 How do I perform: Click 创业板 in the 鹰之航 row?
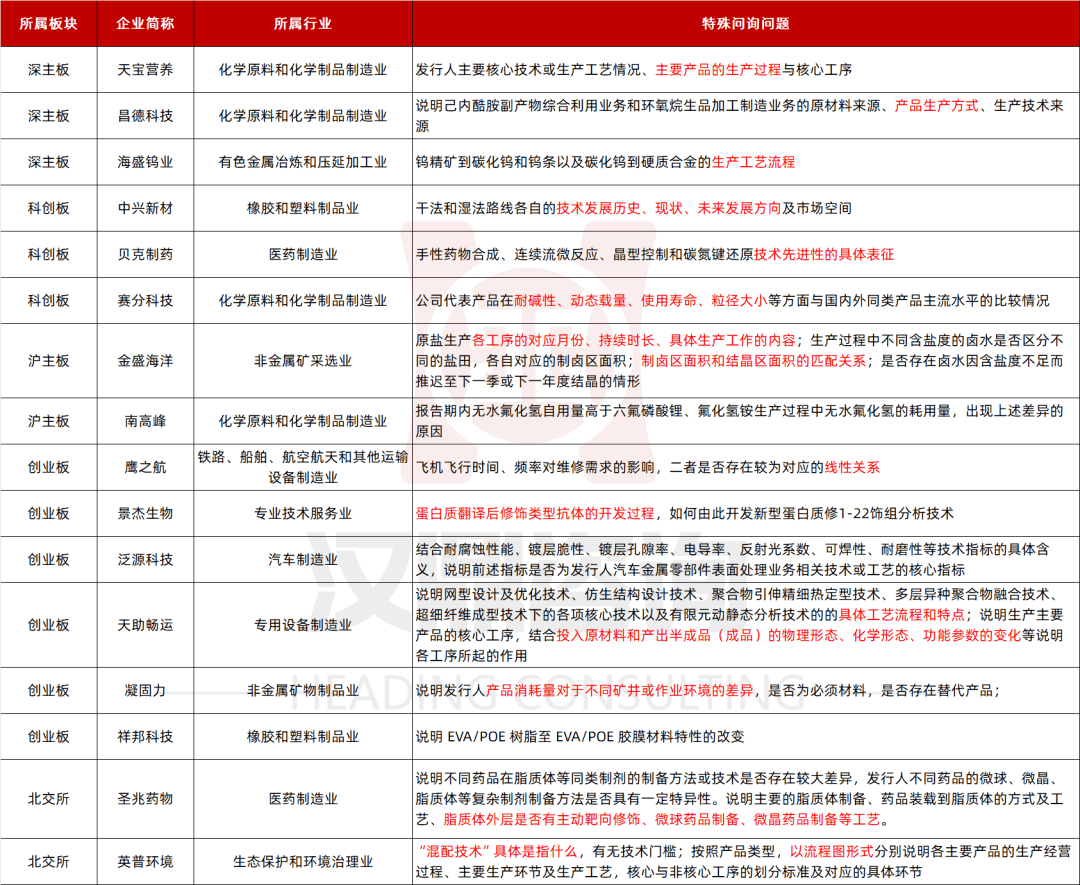pyautogui.click(x=48, y=467)
